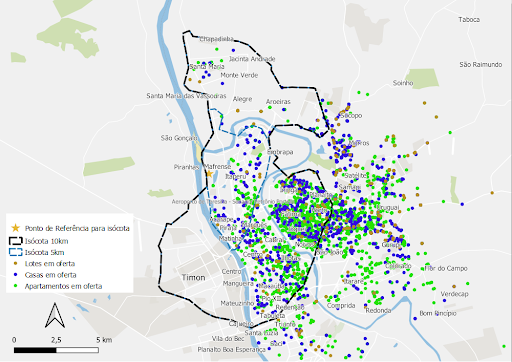Click the Embrapa label

click(280, 152)
